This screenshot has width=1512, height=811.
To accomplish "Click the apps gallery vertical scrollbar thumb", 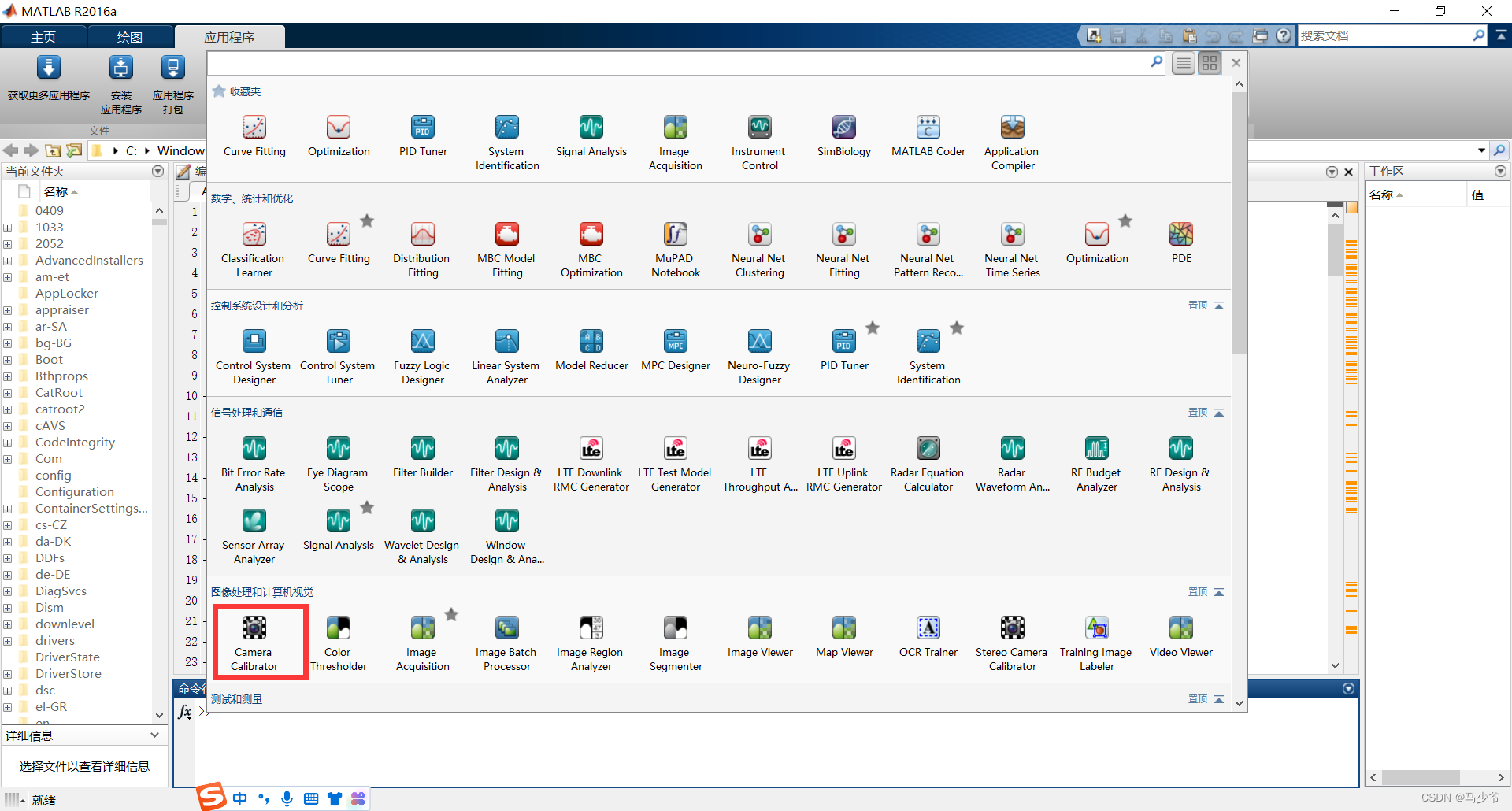I will click(x=1239, y=223).
